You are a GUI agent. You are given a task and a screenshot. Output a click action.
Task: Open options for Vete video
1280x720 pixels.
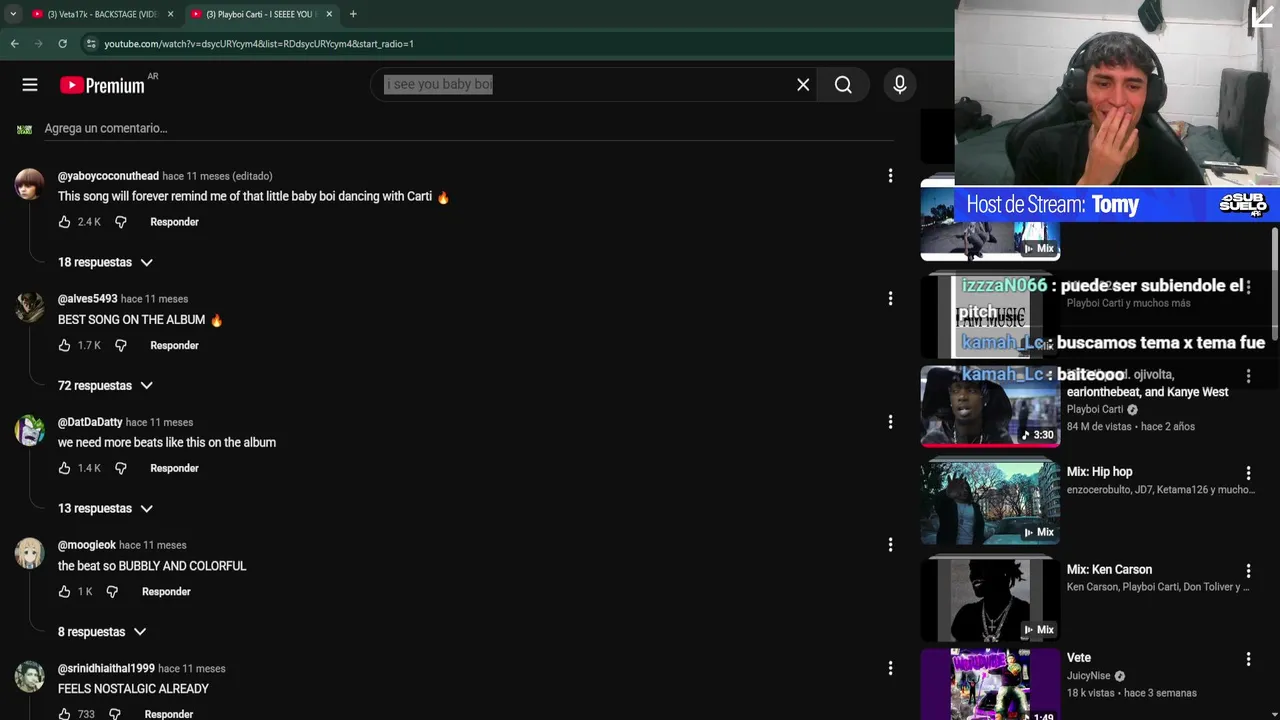pyautogui.click(x=1248, y=659)
